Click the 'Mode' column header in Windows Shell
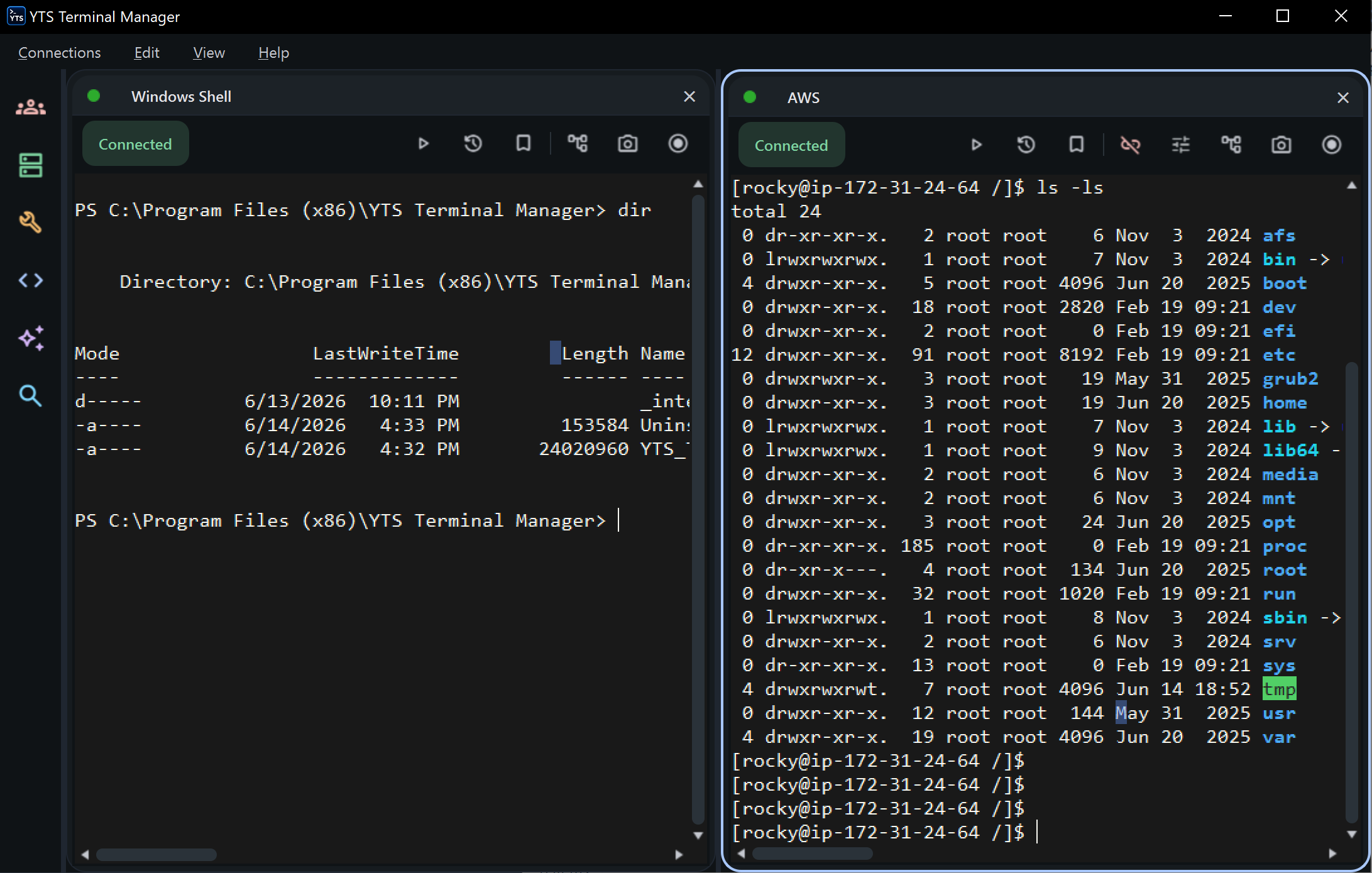This screenshot has height=873, width=1372. click(x=97, y=354)
